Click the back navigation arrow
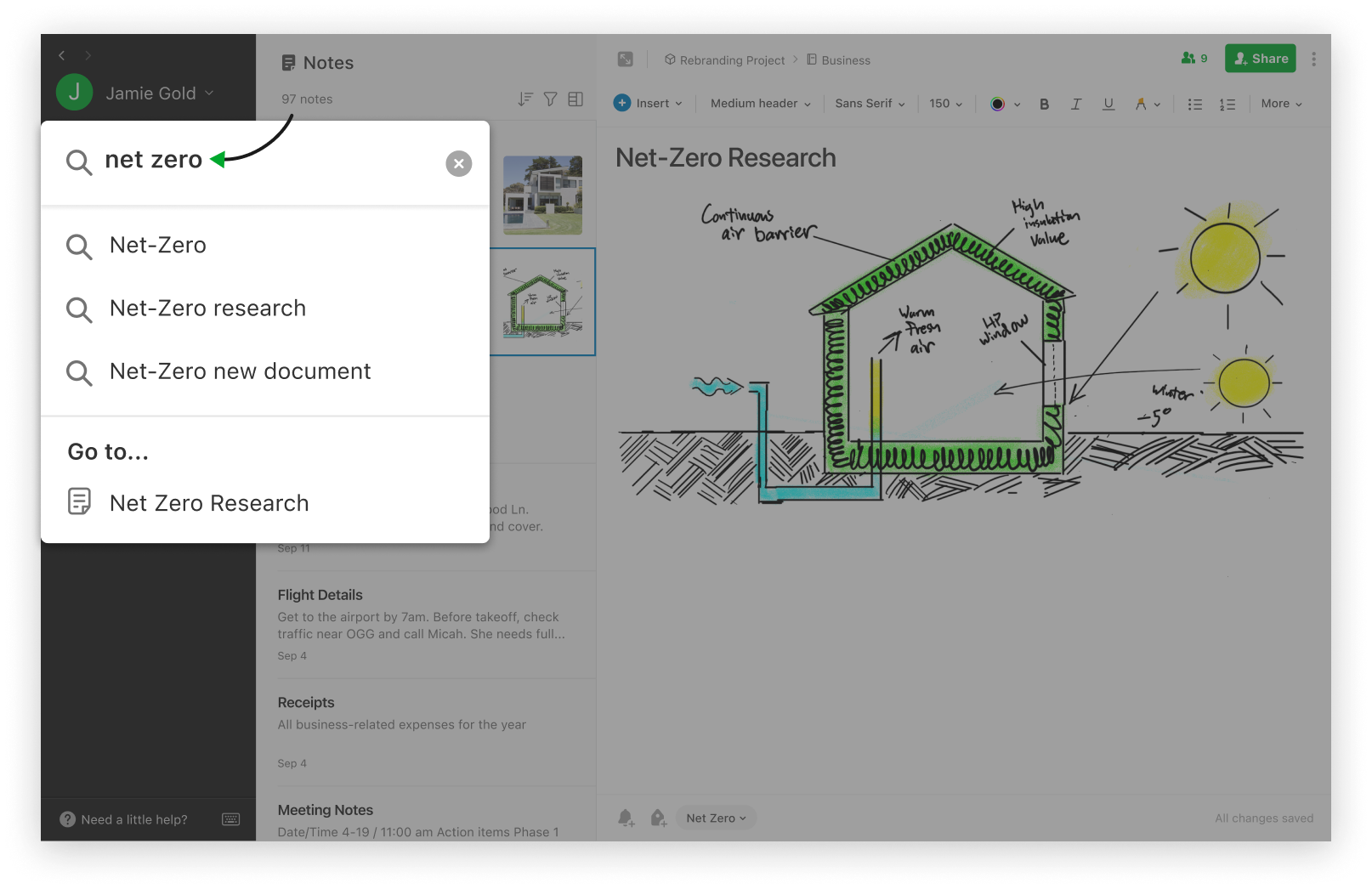 61,55
